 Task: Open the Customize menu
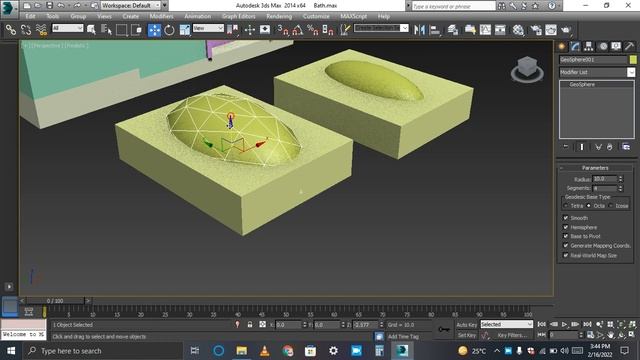[316, 16]
